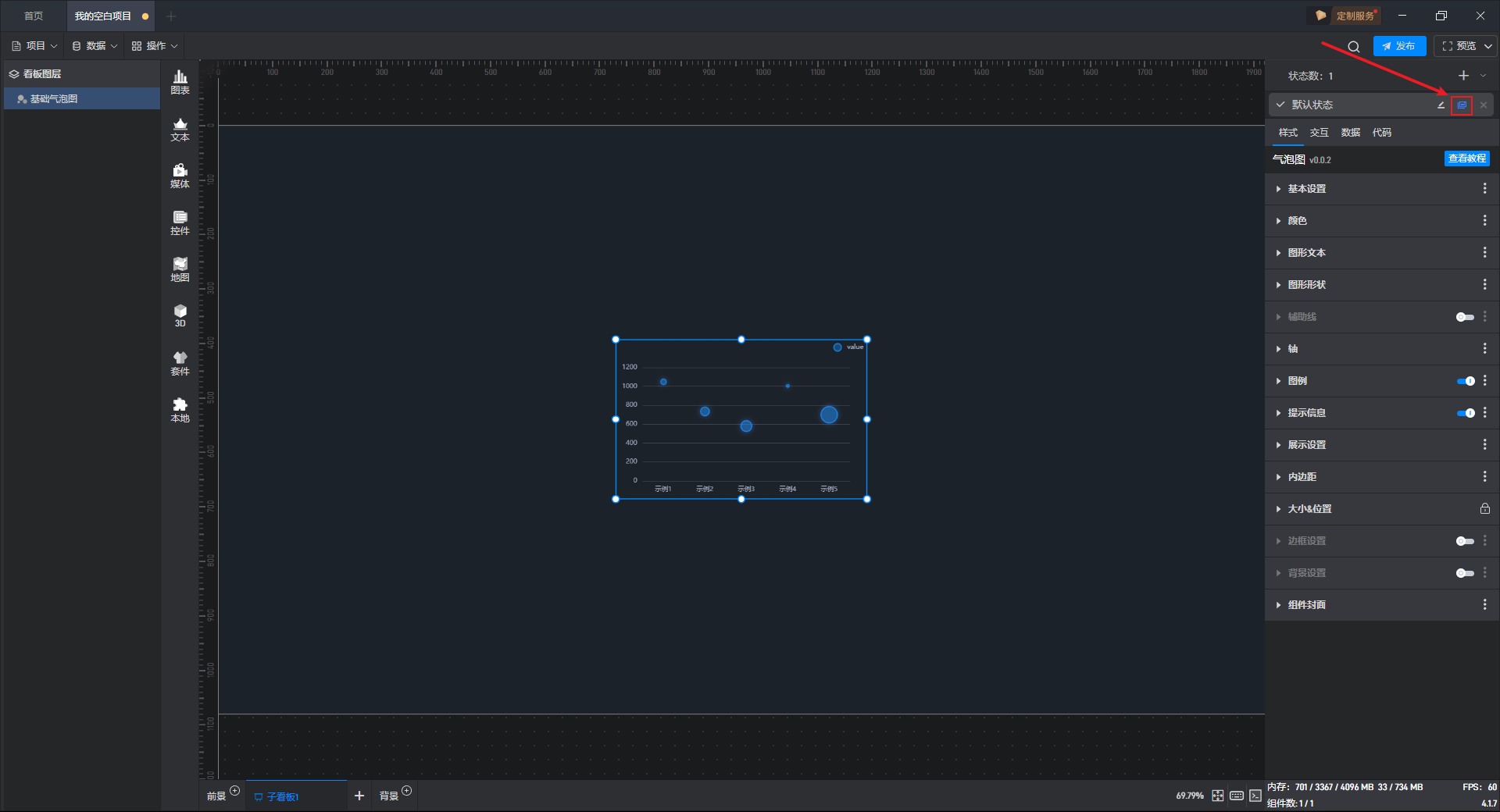Open the 数据 menu in top bar
This screenshot has height=812, width=1500.
[x=95, y=46]
